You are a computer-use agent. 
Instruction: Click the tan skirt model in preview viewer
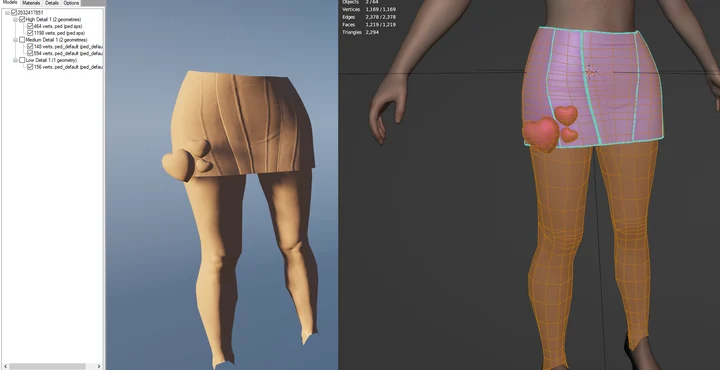[x=243, y=124]
